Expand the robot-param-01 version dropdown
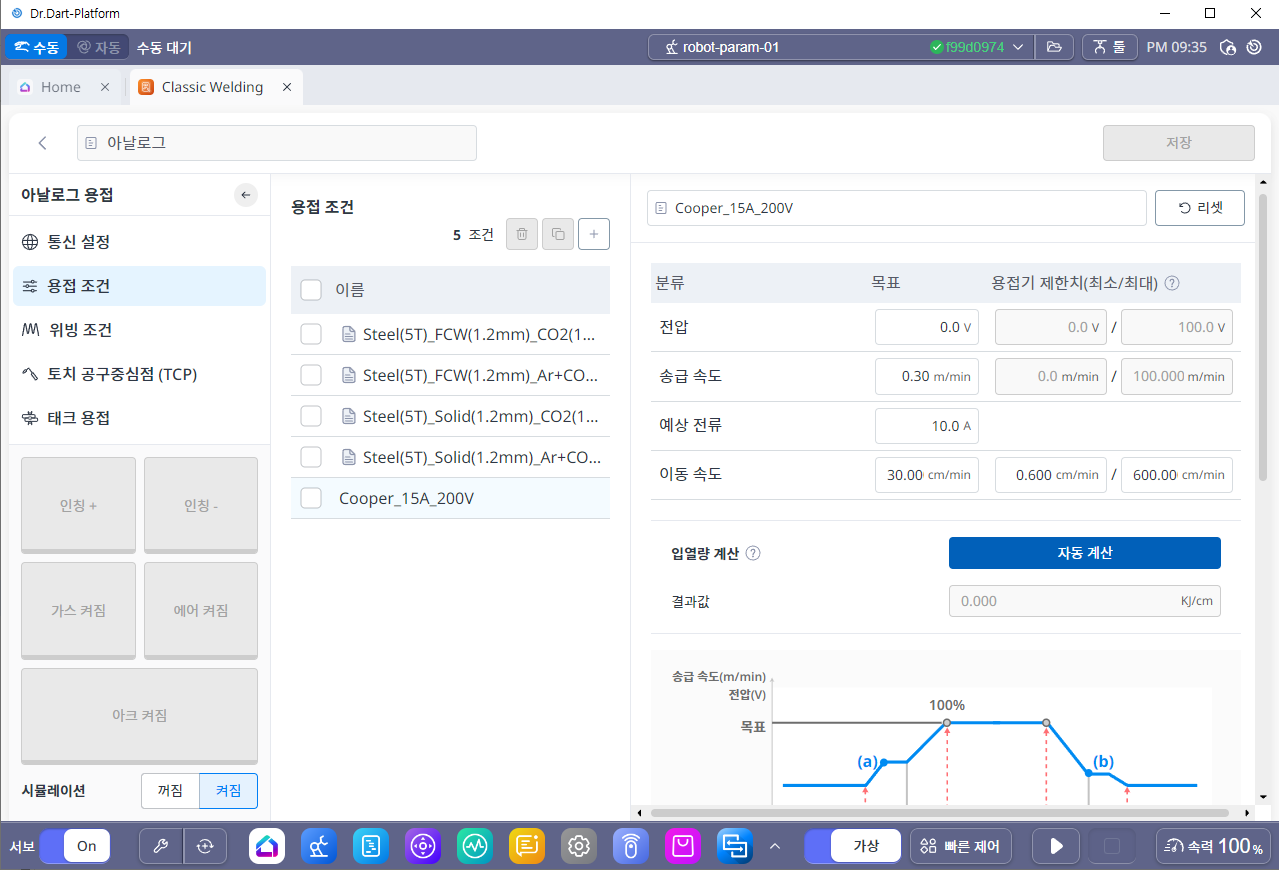Viewport: 1279px width, 870px height. [1018, 47]
